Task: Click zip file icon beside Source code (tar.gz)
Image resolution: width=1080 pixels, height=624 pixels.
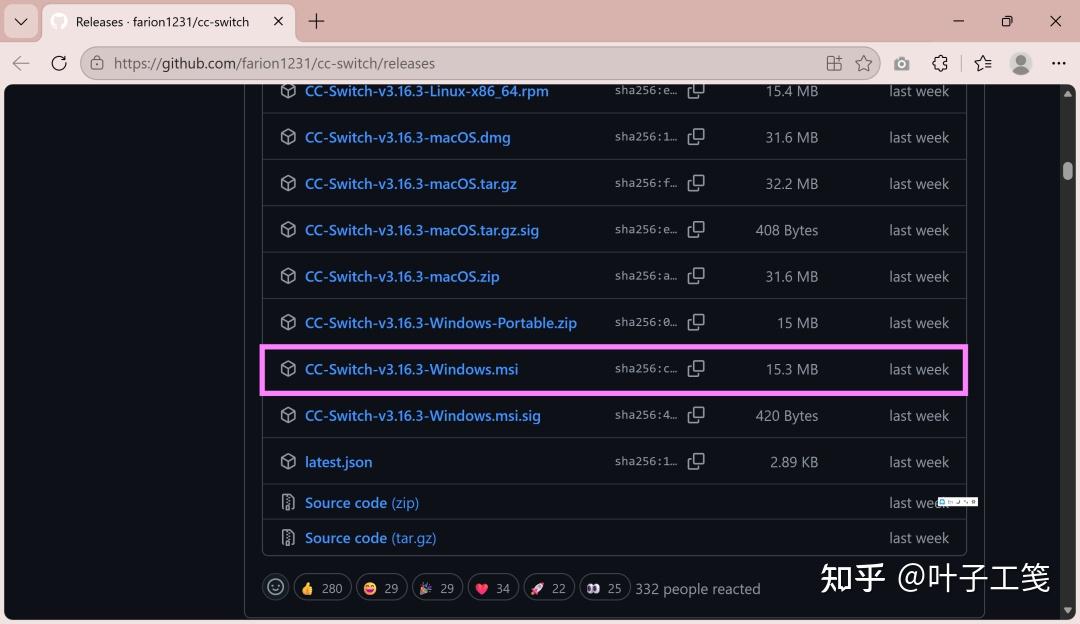Action: point(288,537)
